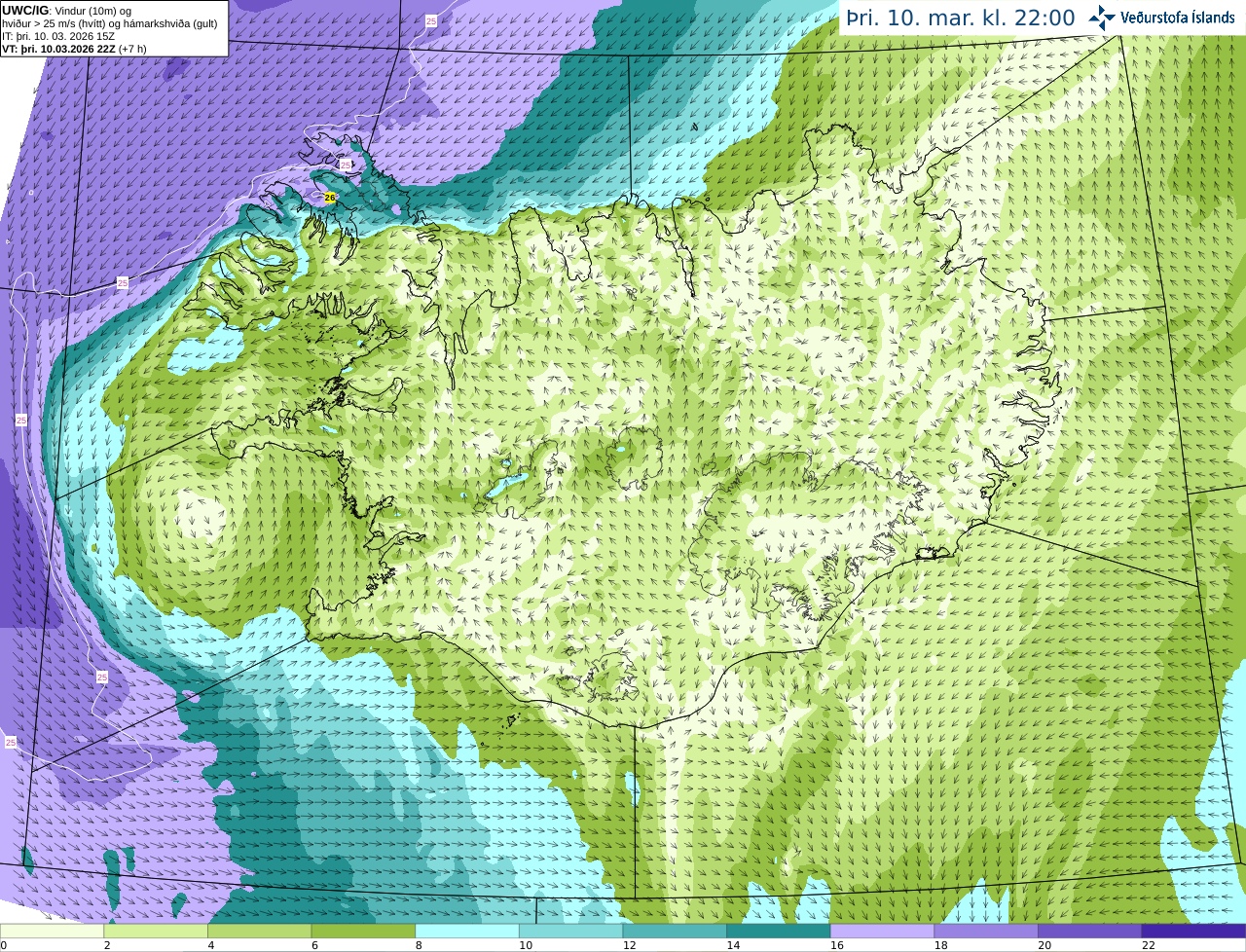This screenshot has width=1246, height=952.
Task: Click the legend scale label 4
Action: click(211, 945)
